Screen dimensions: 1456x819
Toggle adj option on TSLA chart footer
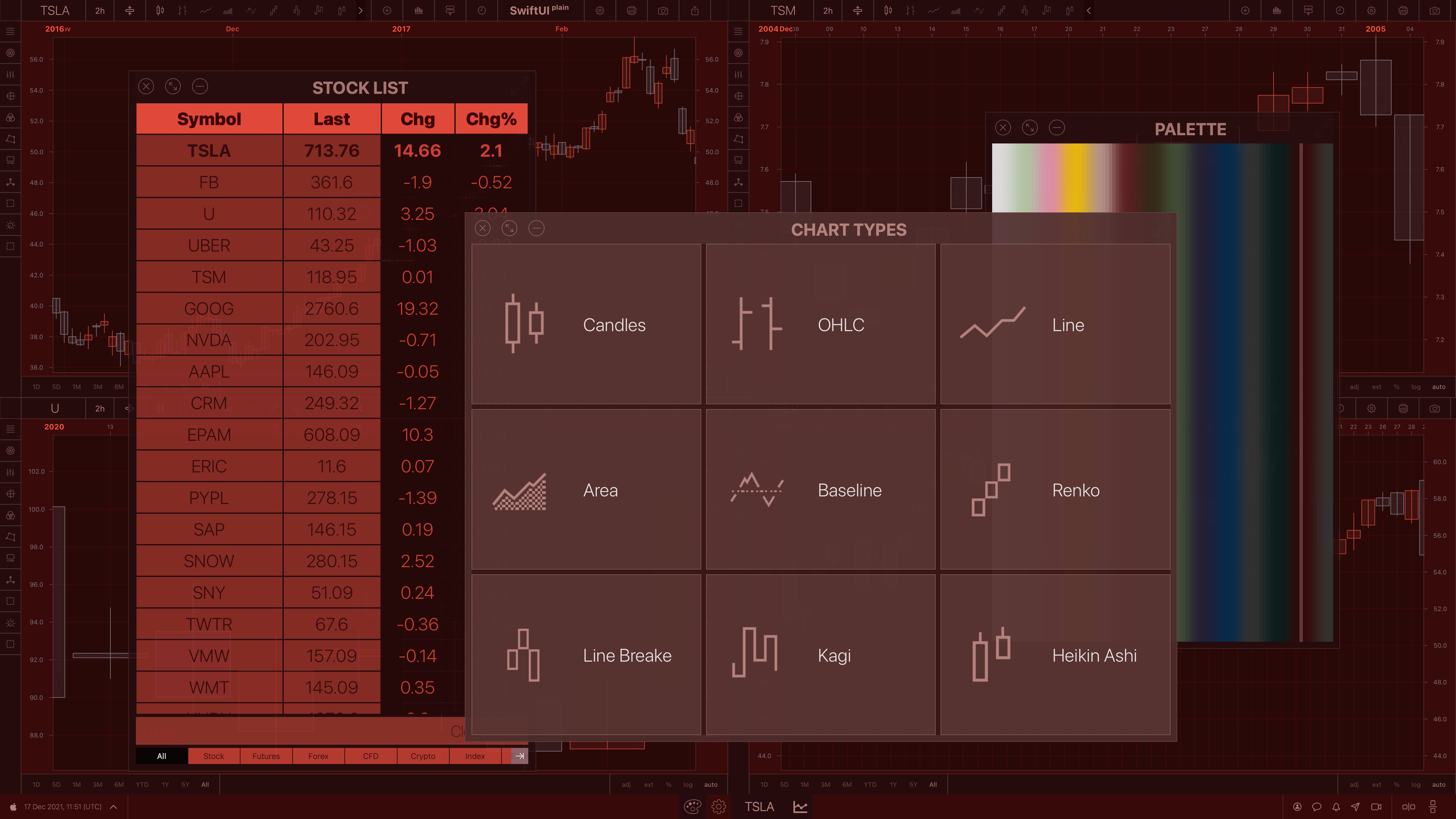626,785
